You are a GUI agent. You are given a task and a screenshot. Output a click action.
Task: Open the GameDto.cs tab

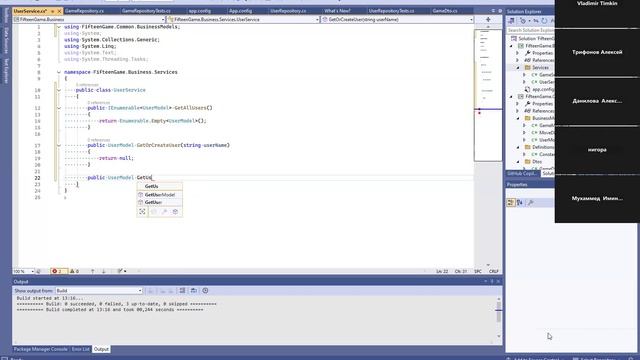click(444, 11)
